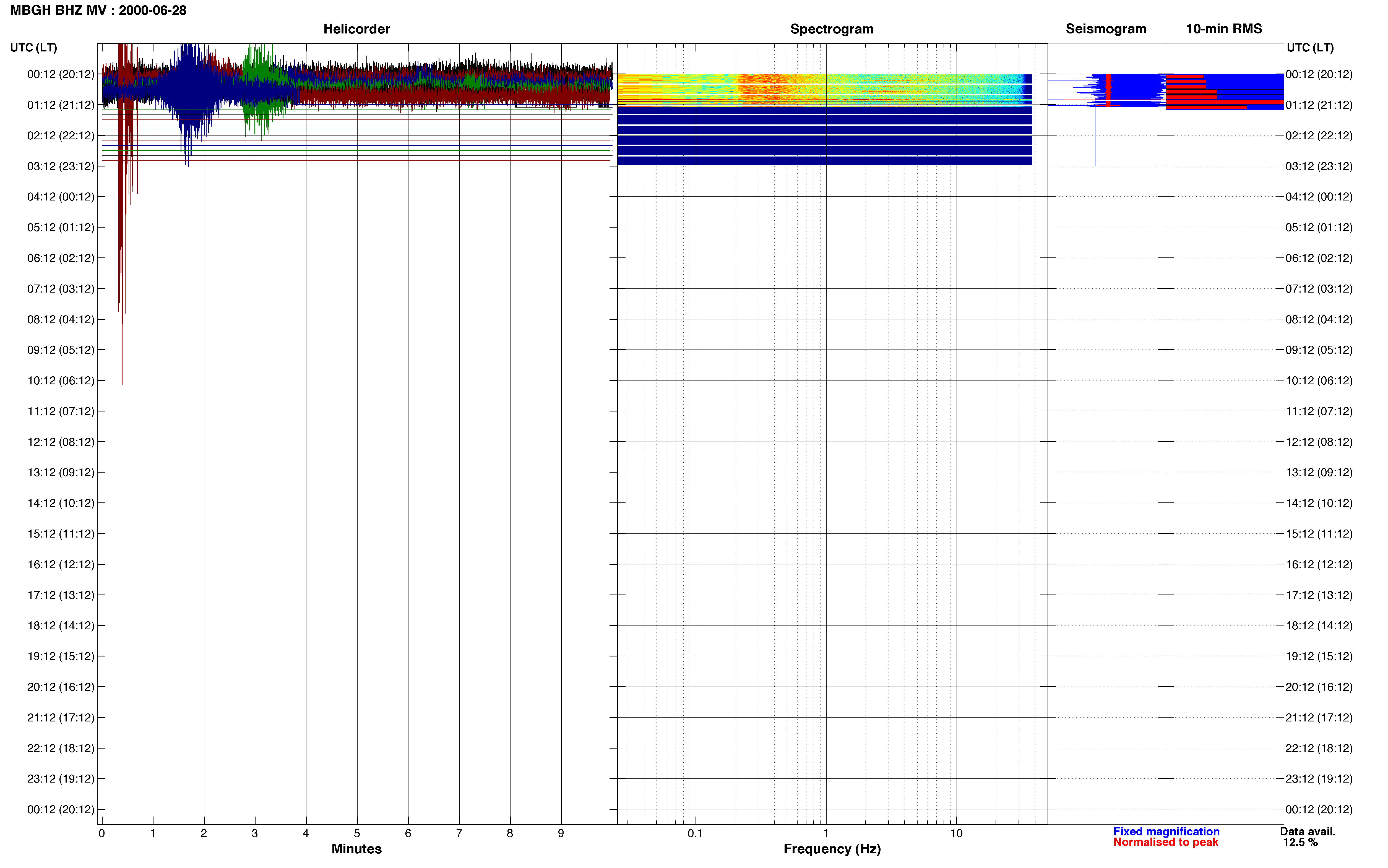
Task: Click the Seismogram panel heading
Action: tap(1106, 29)
